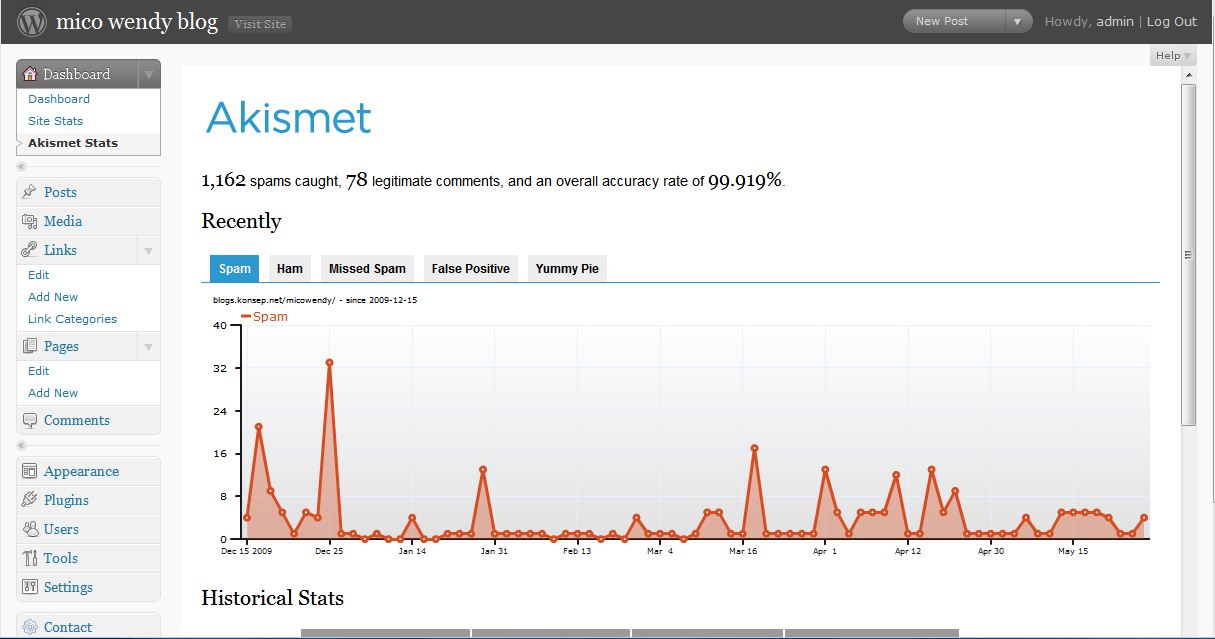Click the spam peak data point near Dec 25

point(329,363)
